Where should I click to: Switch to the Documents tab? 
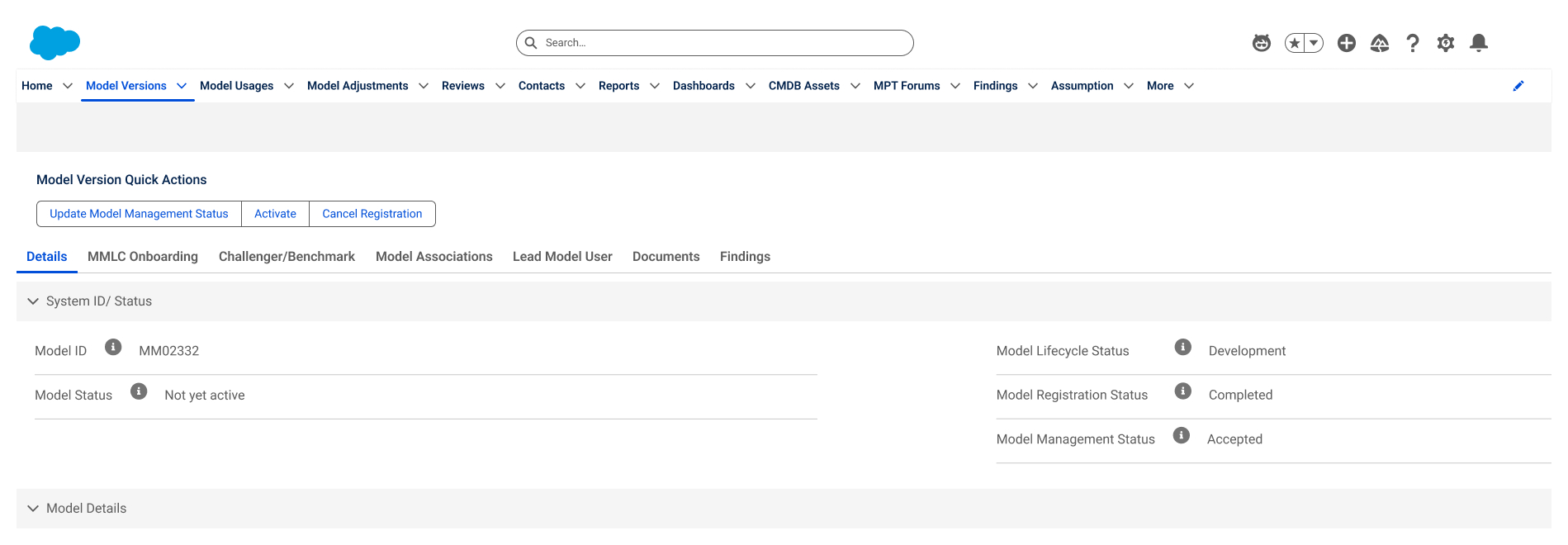[x=666, y=257]
